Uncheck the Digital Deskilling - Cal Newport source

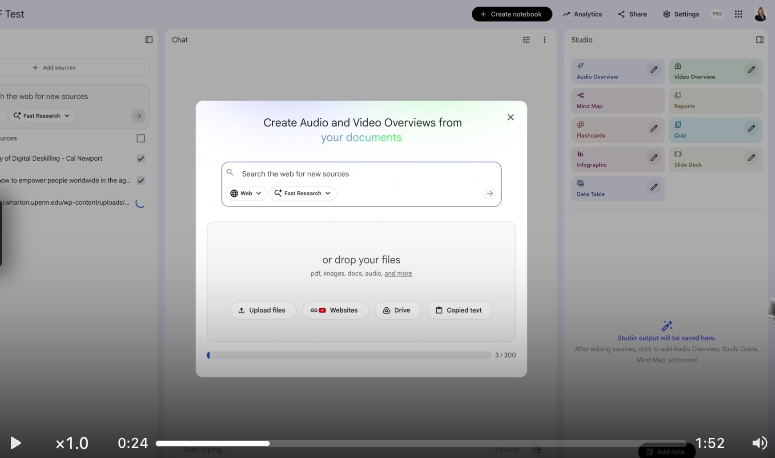pyautogui.click(x=140, y=158)
